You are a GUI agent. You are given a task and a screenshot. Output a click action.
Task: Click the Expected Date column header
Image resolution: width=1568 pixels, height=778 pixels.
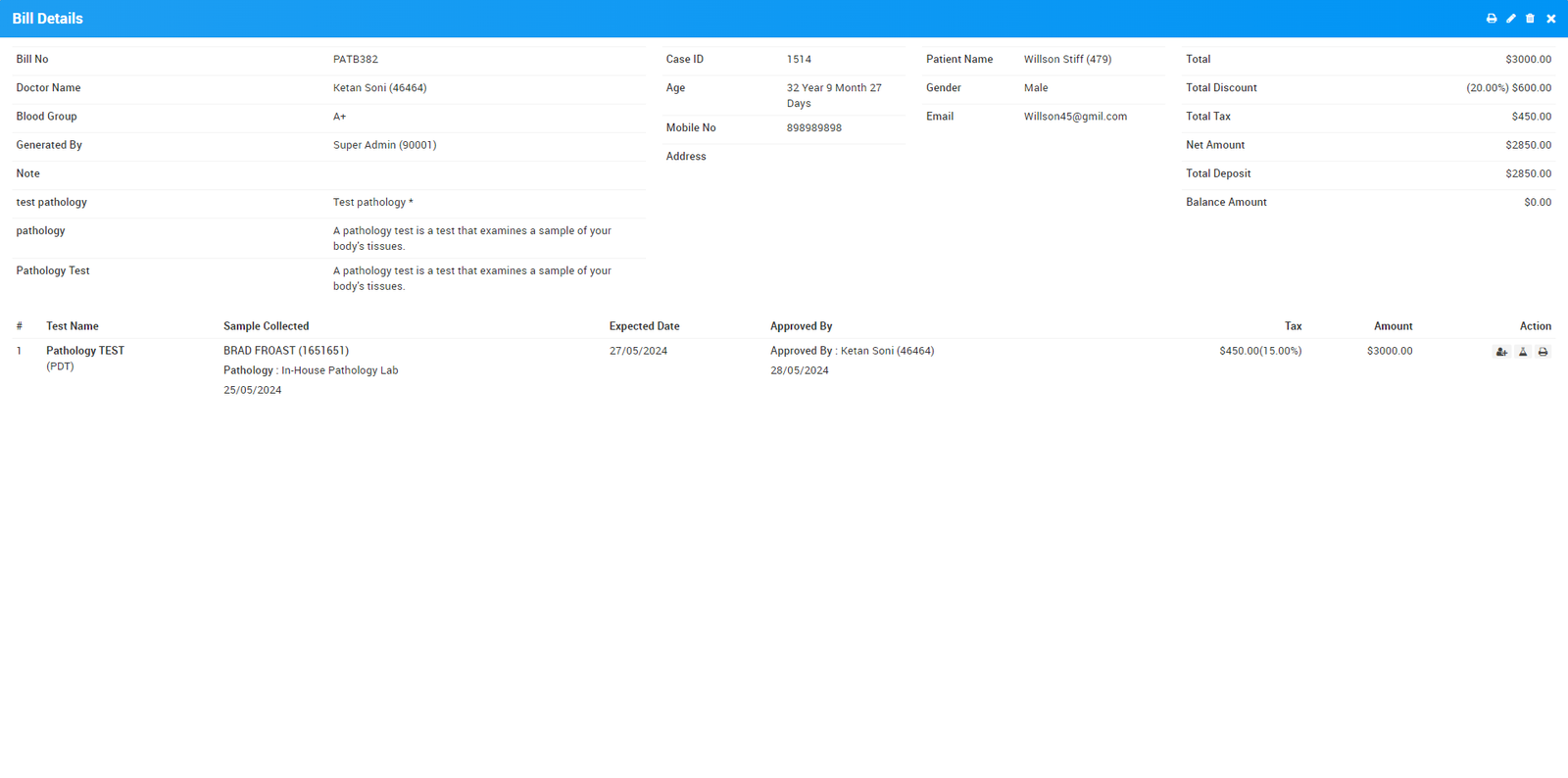pos(644,326)
